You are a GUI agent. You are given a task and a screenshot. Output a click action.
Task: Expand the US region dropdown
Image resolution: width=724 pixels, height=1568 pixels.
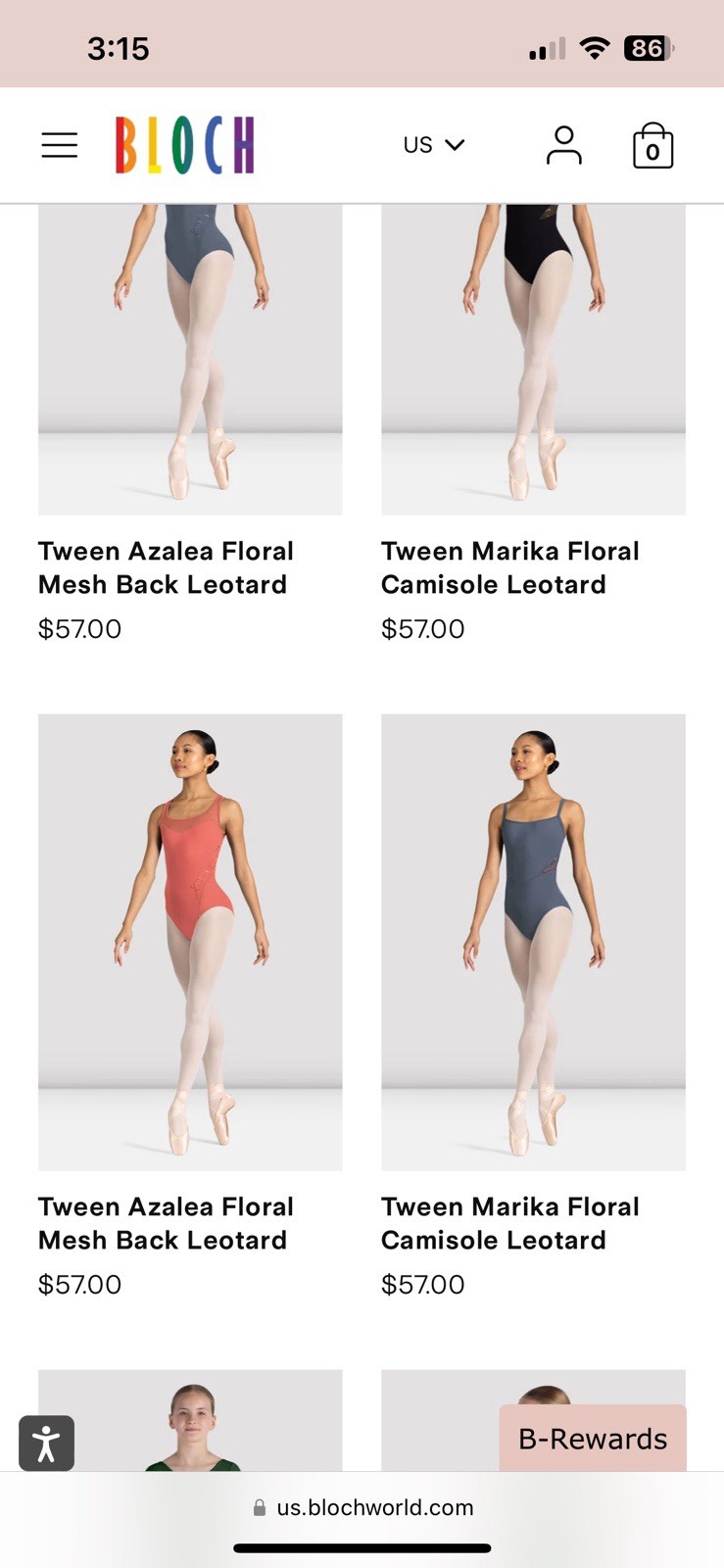(x=433, y=145)
